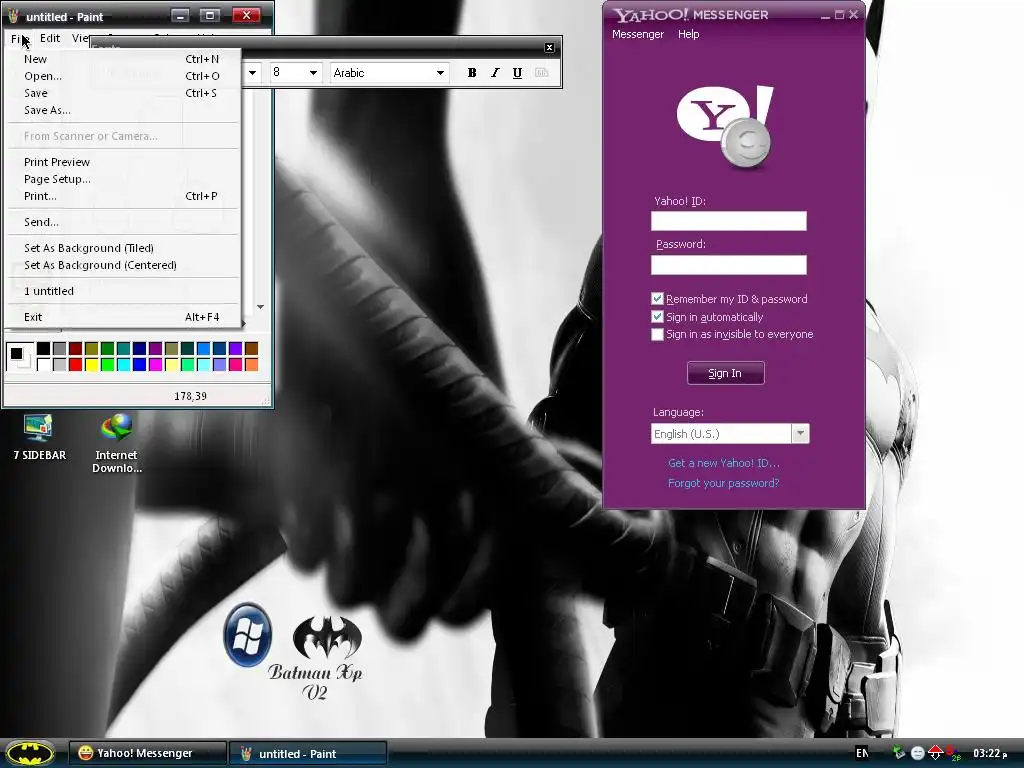Choose Save from the File menu
The image size is (1024, 768).
(x=123, y=93)
